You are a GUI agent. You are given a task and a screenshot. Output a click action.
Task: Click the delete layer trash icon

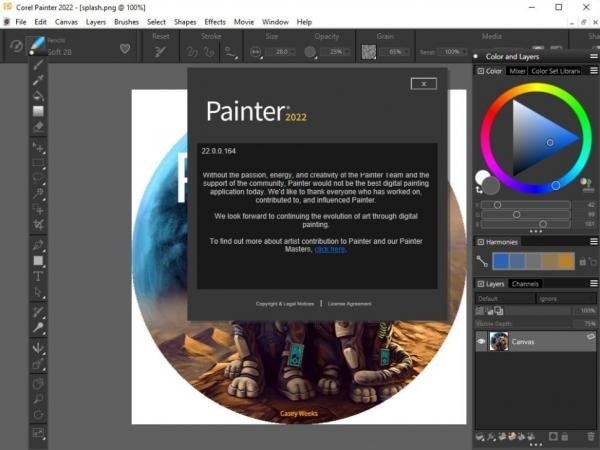(591, 436)
